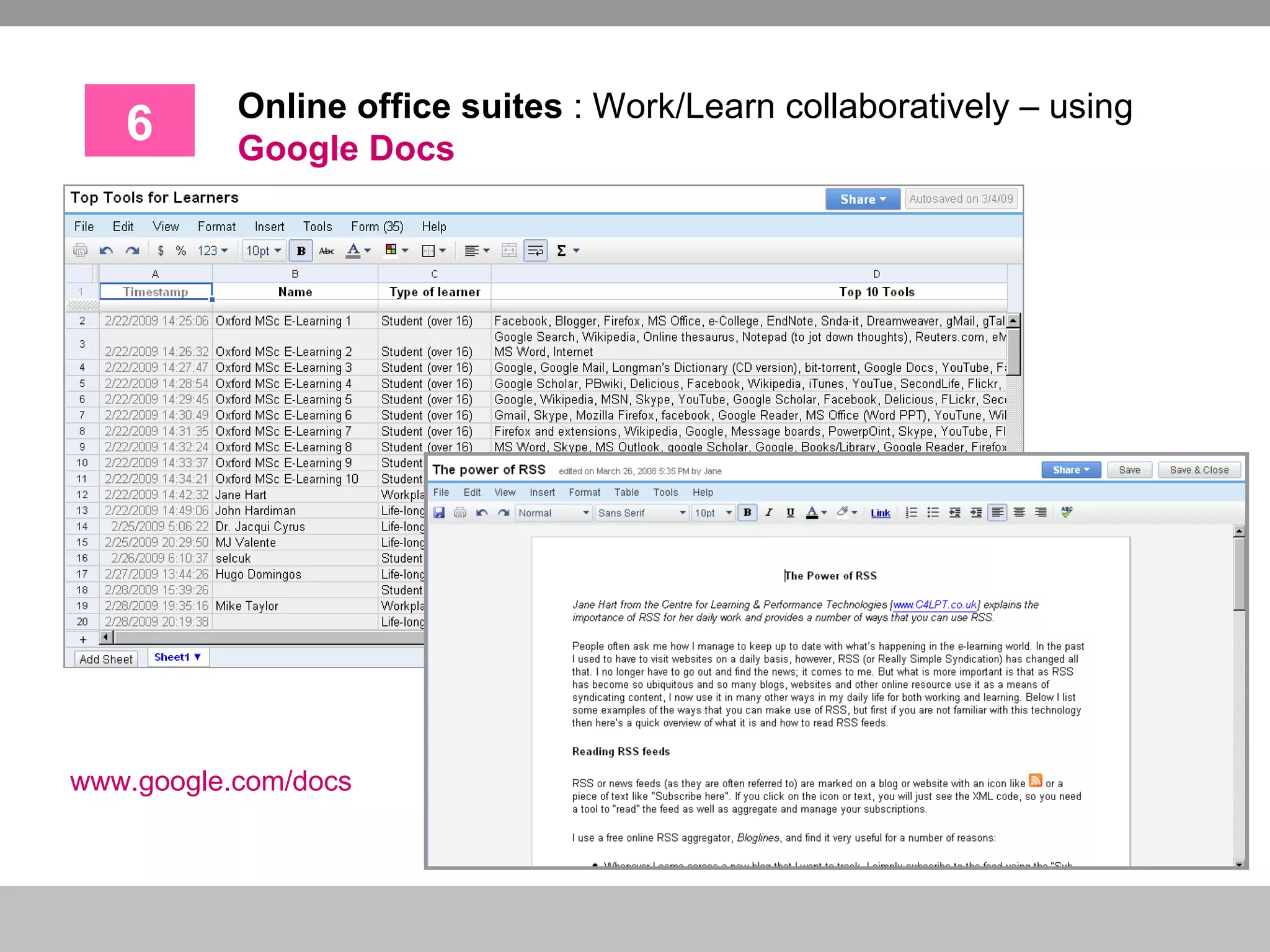This screenshot has width=1270, height=952.
Task: Open the document Tools menu
Action: [665, 492]
